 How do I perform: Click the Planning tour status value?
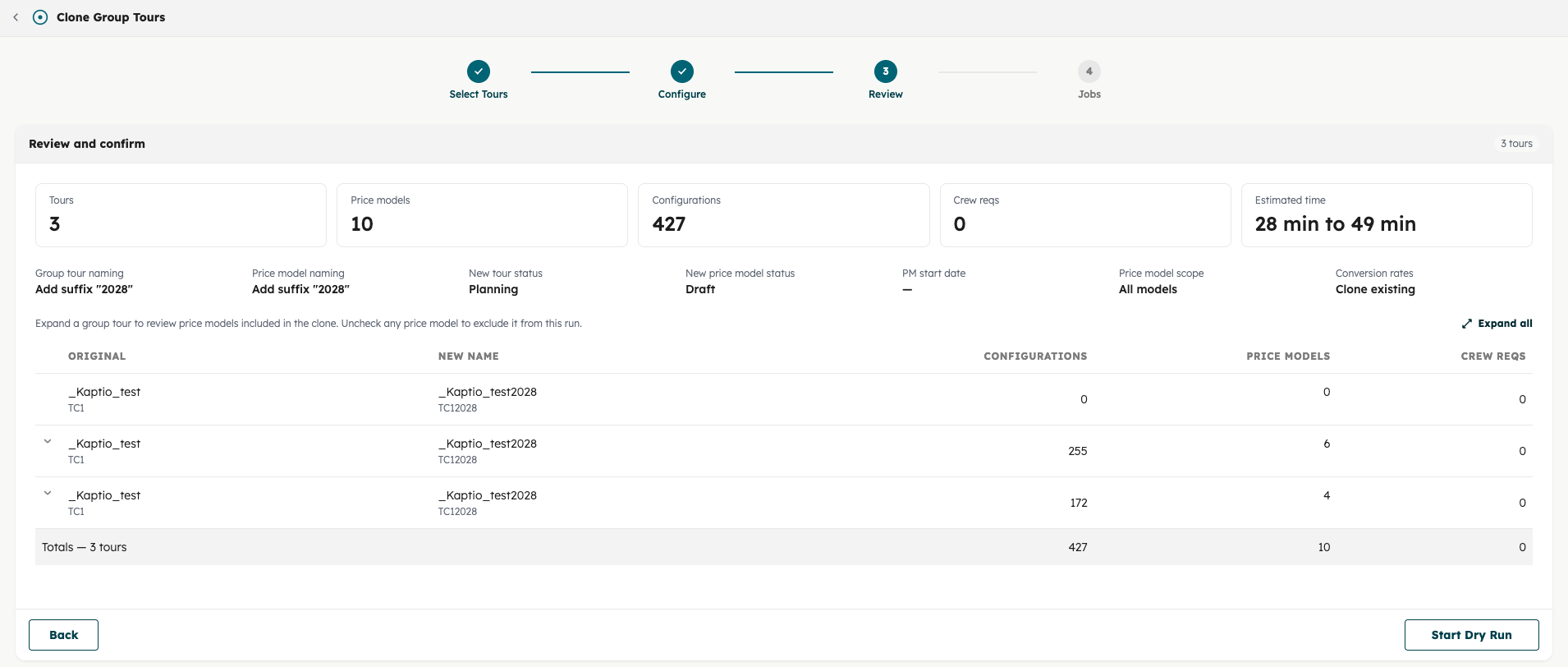(493, 289)
